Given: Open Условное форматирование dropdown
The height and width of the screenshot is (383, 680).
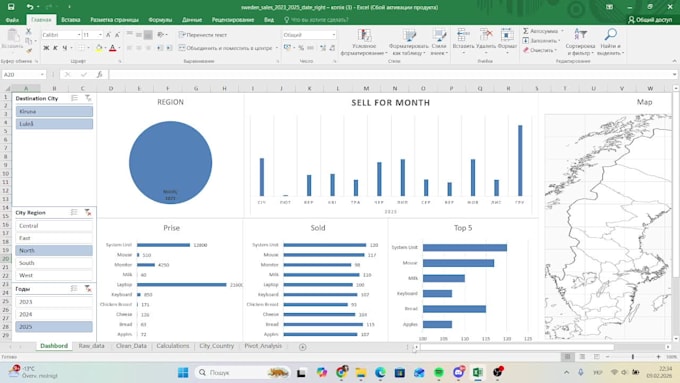Looking at the screenshot, I should click(364, 42).
